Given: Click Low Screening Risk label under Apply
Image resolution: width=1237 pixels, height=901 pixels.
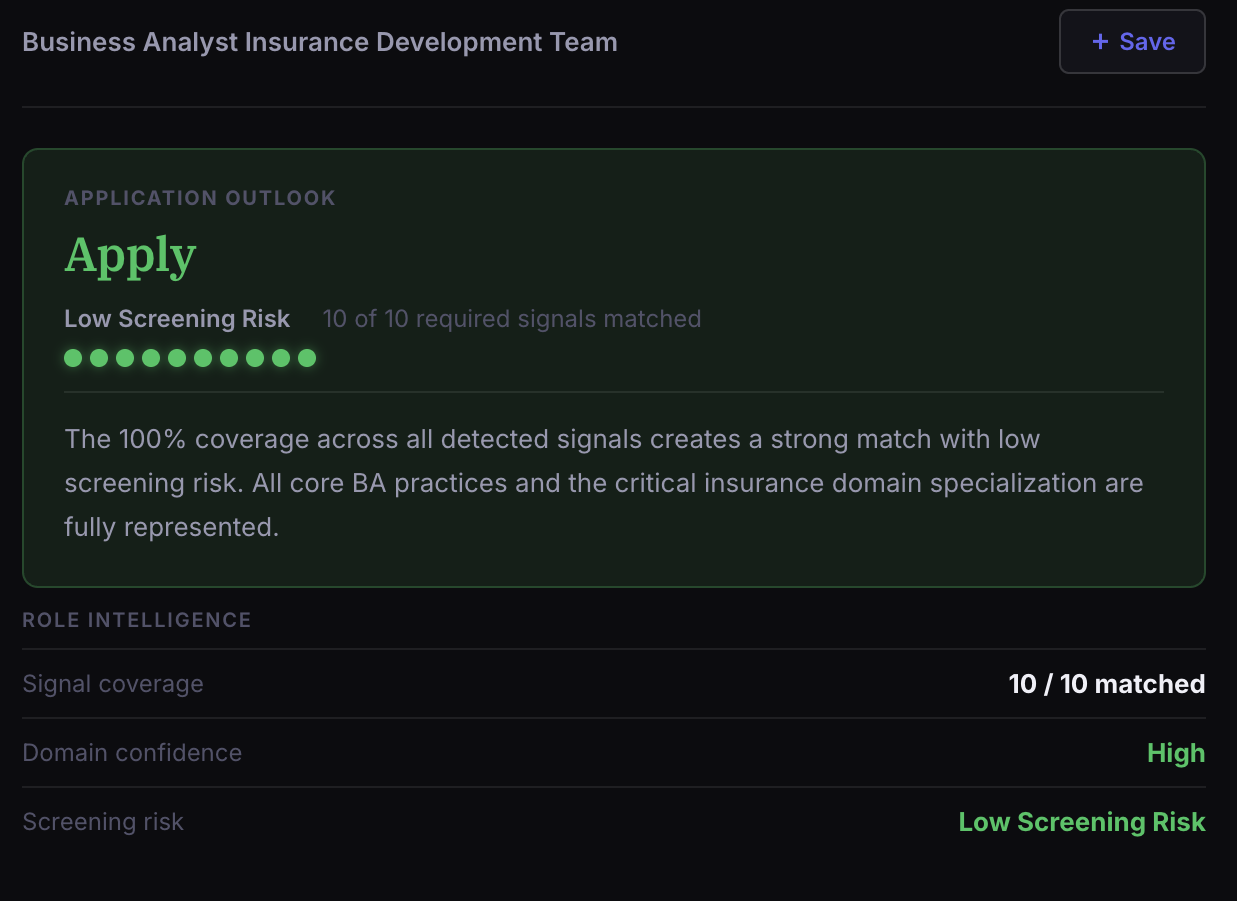Looking at the screenshot, I should pyautogui.click(x=177, y=319).
